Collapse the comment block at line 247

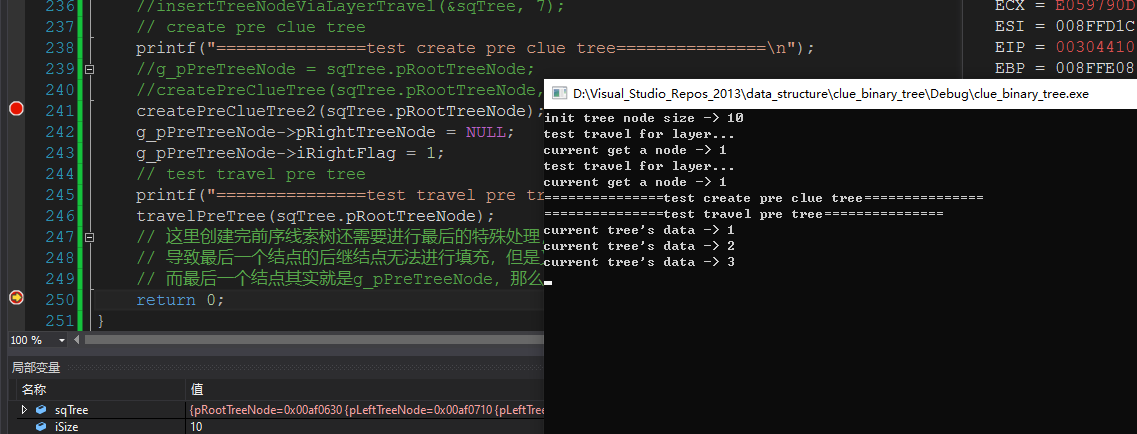(x=89, y=237)
